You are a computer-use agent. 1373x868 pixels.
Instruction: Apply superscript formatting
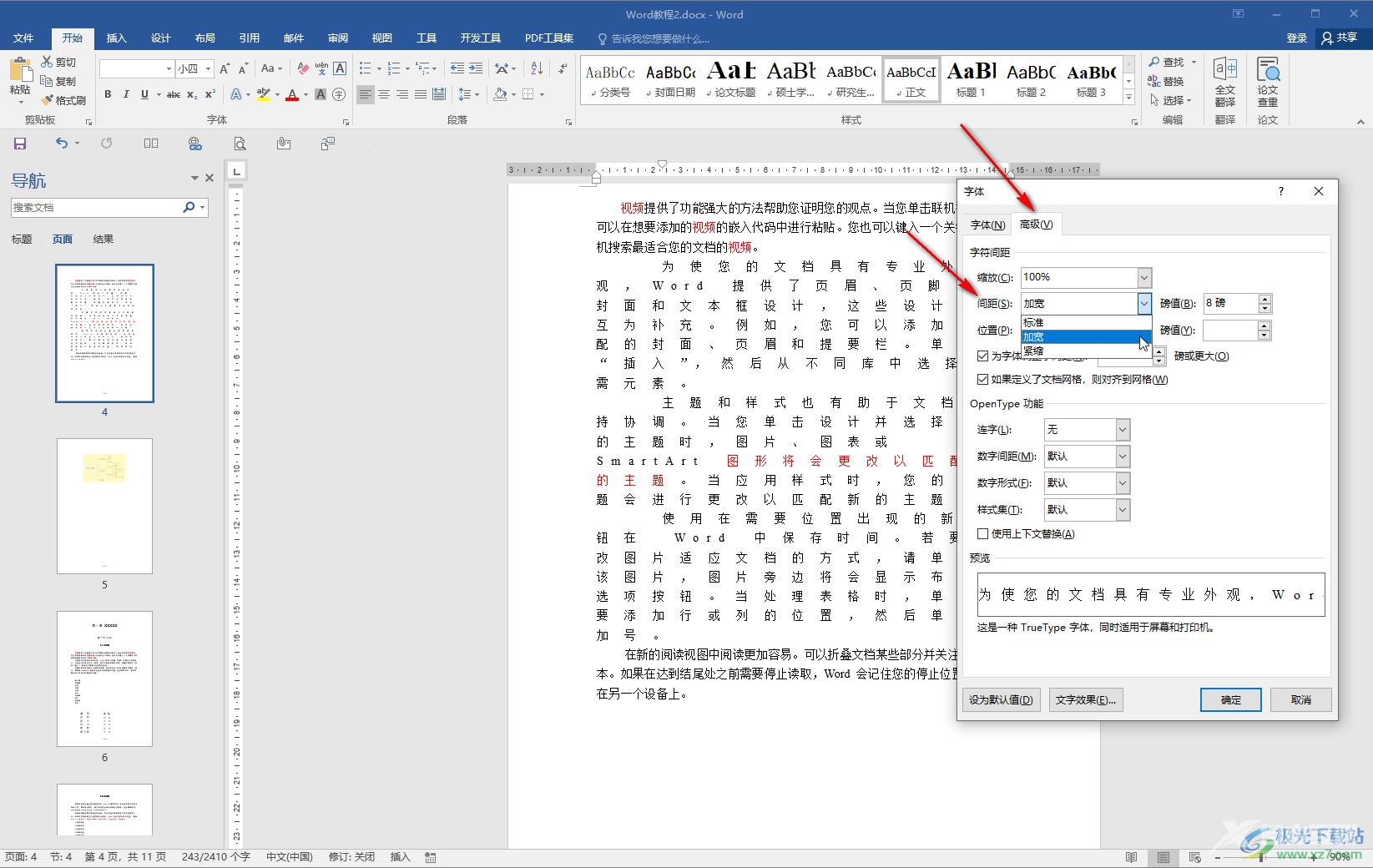[210, 94]
